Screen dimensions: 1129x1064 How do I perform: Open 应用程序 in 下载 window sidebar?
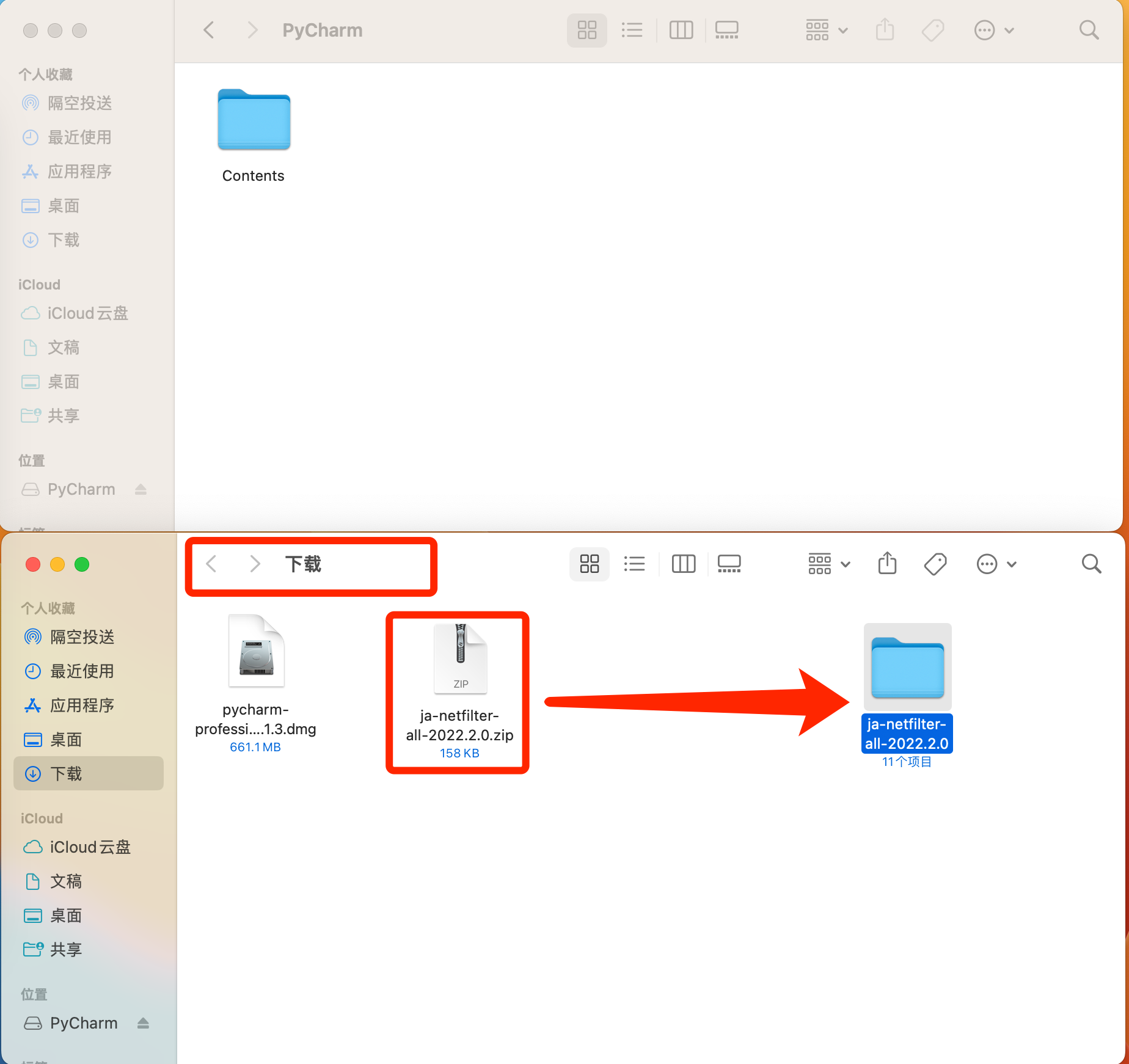(70, 705)
